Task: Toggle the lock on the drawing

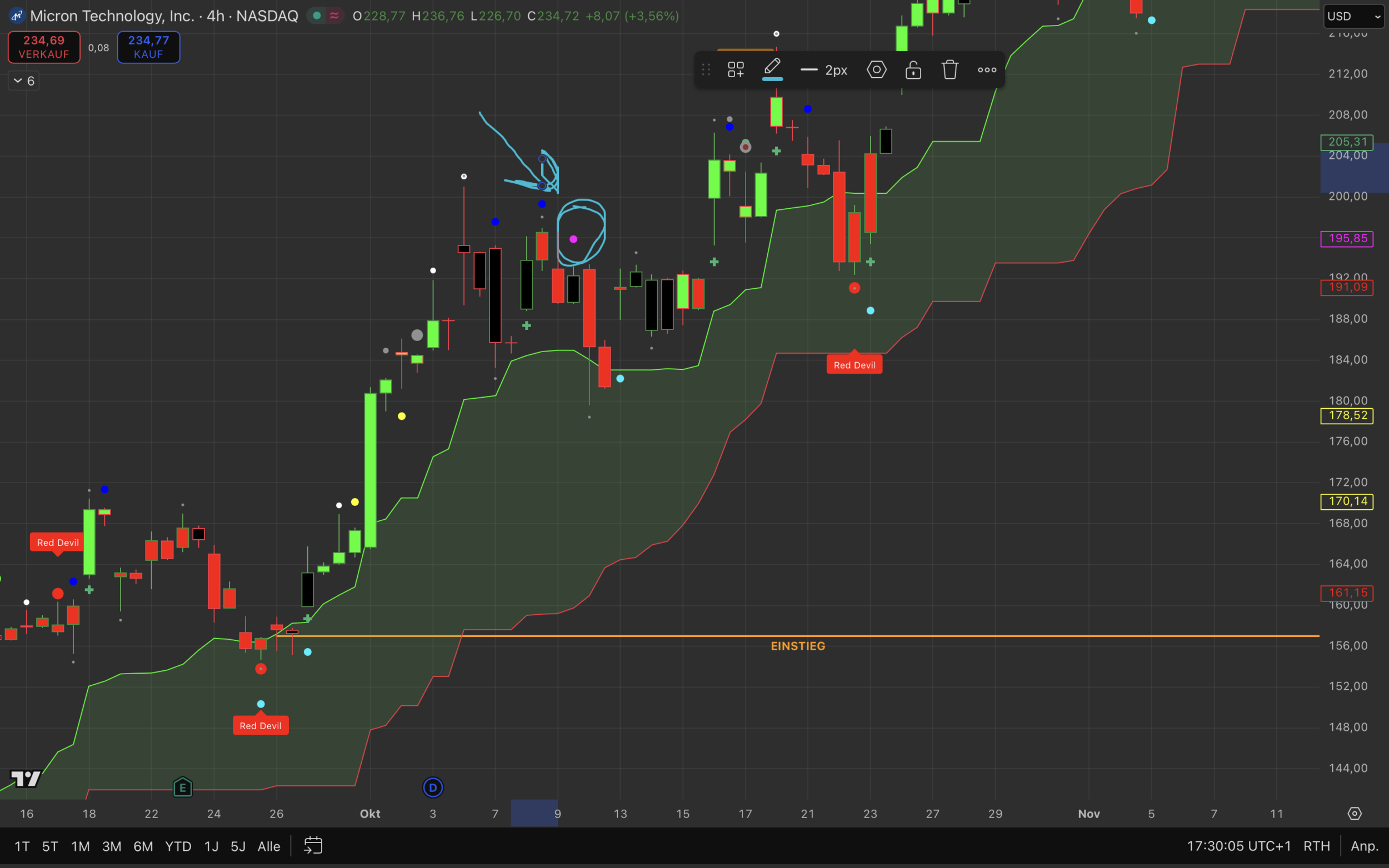Action: 913,70
